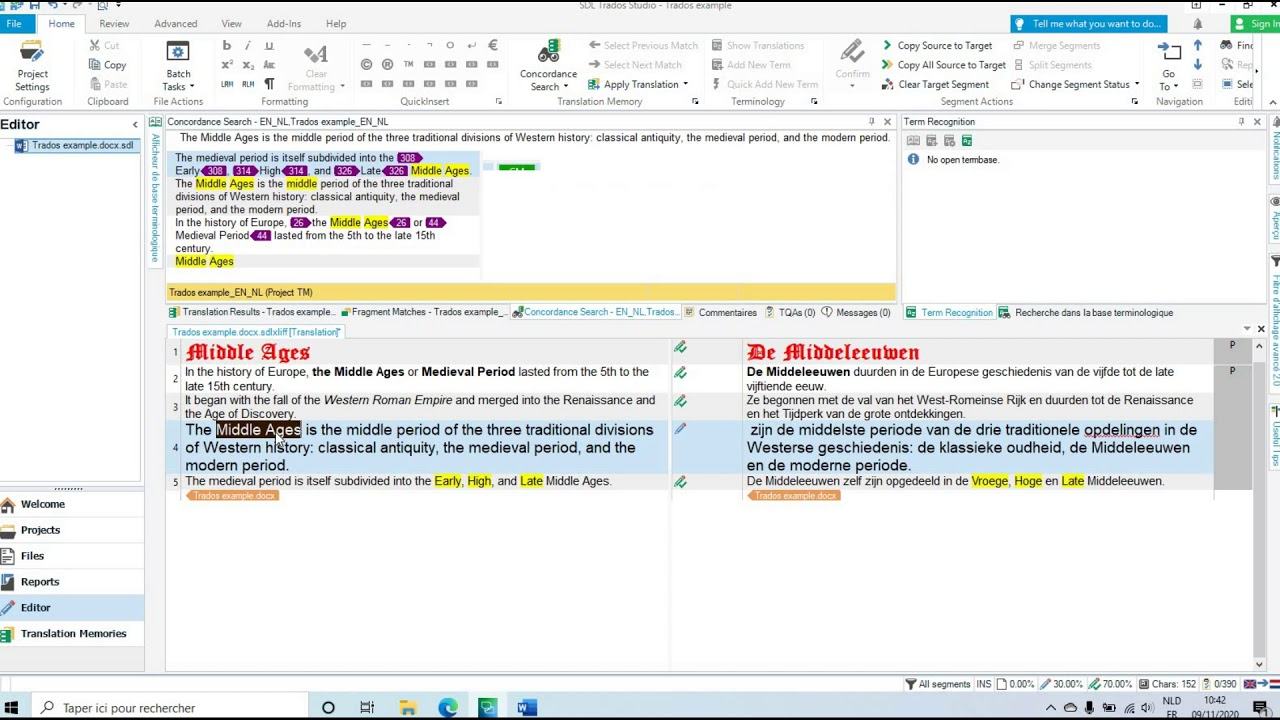The height and width of the screenshot is (720, 1280).
Task: Close the Term Recognition pane
Action: point(1257,122)
